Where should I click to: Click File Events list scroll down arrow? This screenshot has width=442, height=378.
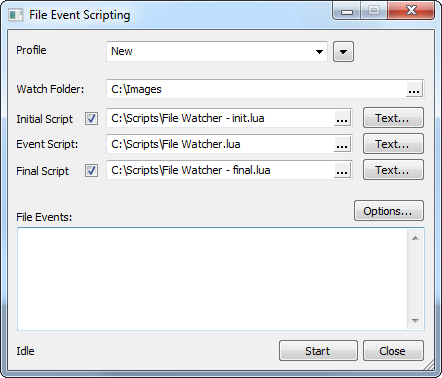point(415,321)
